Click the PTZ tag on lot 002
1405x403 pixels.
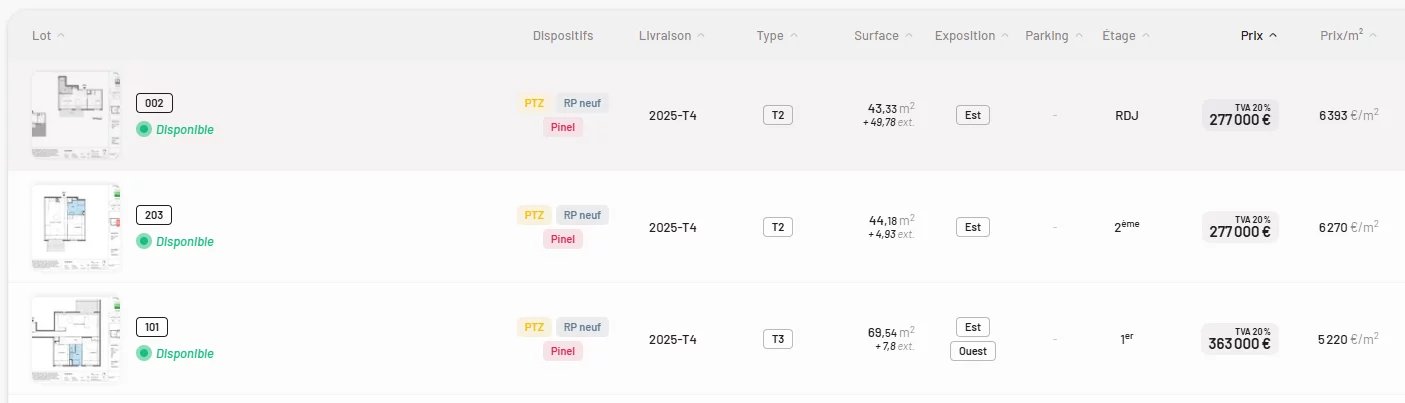point(534,103)
